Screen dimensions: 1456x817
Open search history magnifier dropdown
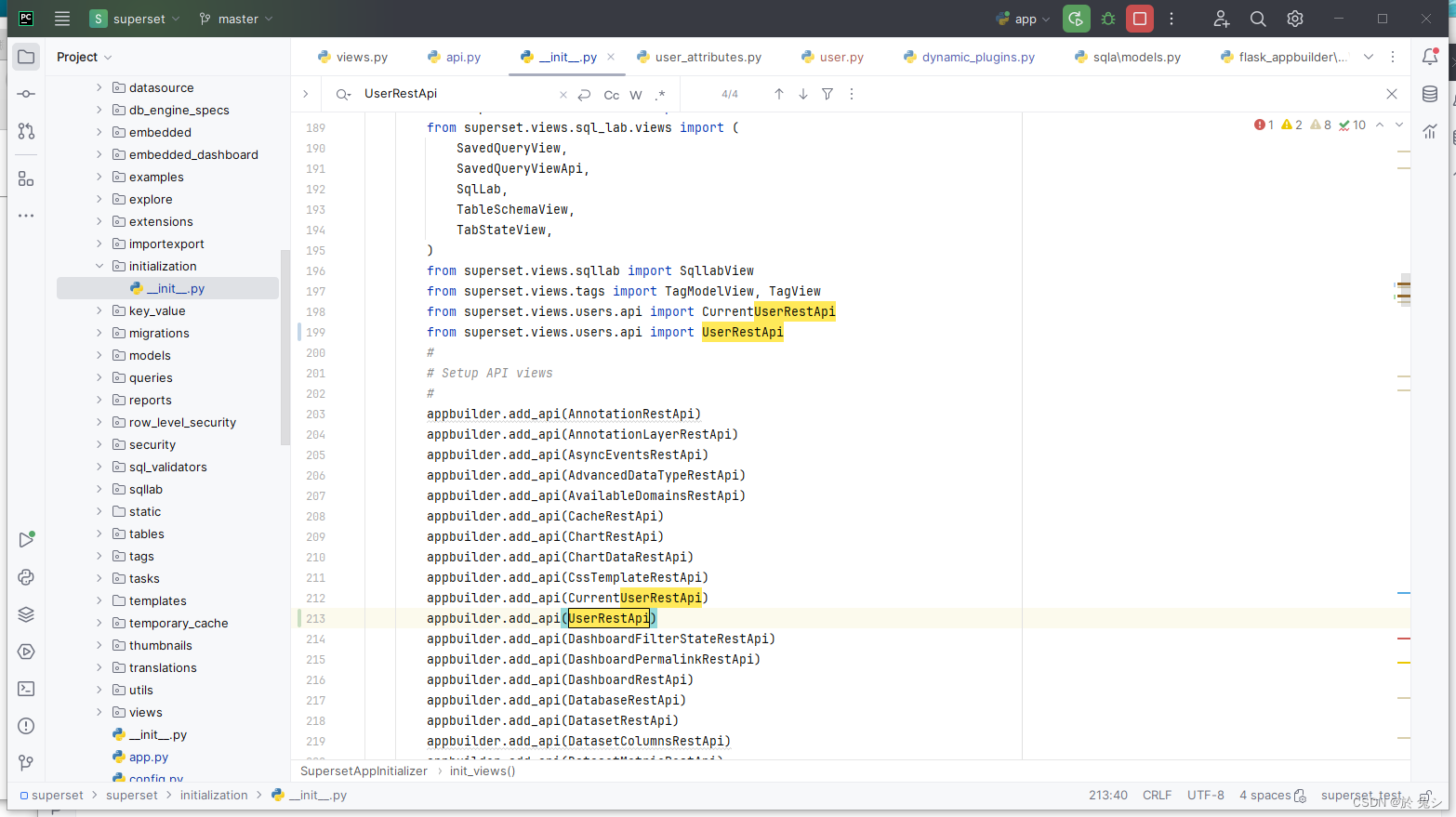click(x=343, y=94)
